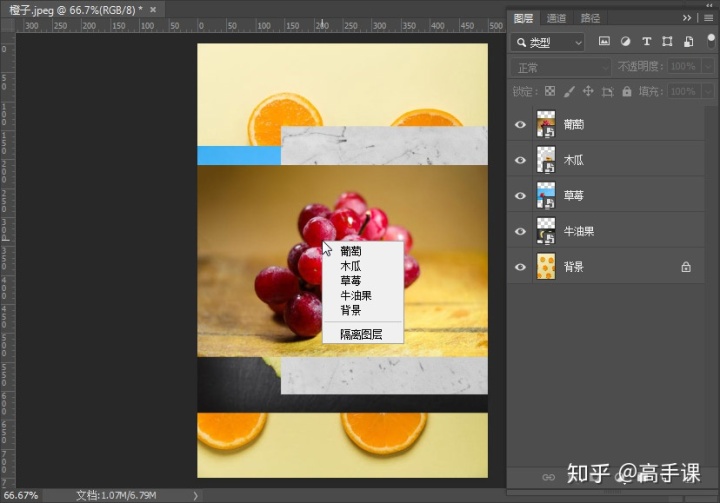Click the link layers icon at panel bottom
The height and width of the screenshot is (503, 720).
[x=548, y=477]
